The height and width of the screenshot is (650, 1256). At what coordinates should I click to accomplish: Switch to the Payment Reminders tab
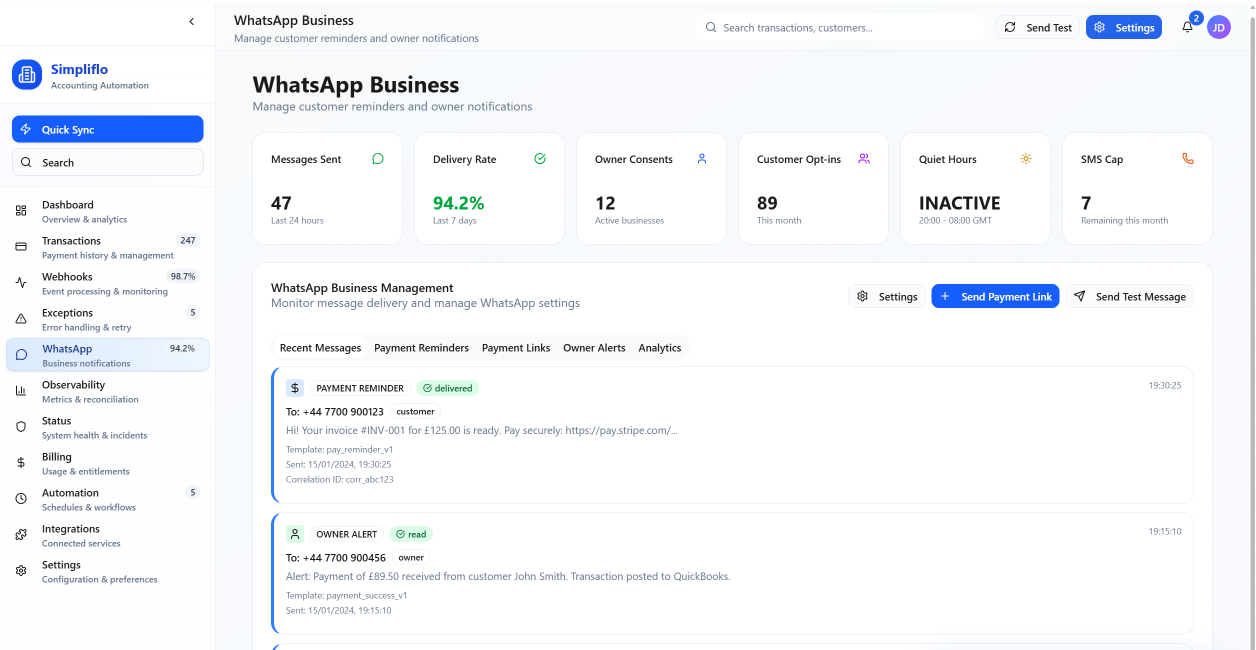coord(421,348)
